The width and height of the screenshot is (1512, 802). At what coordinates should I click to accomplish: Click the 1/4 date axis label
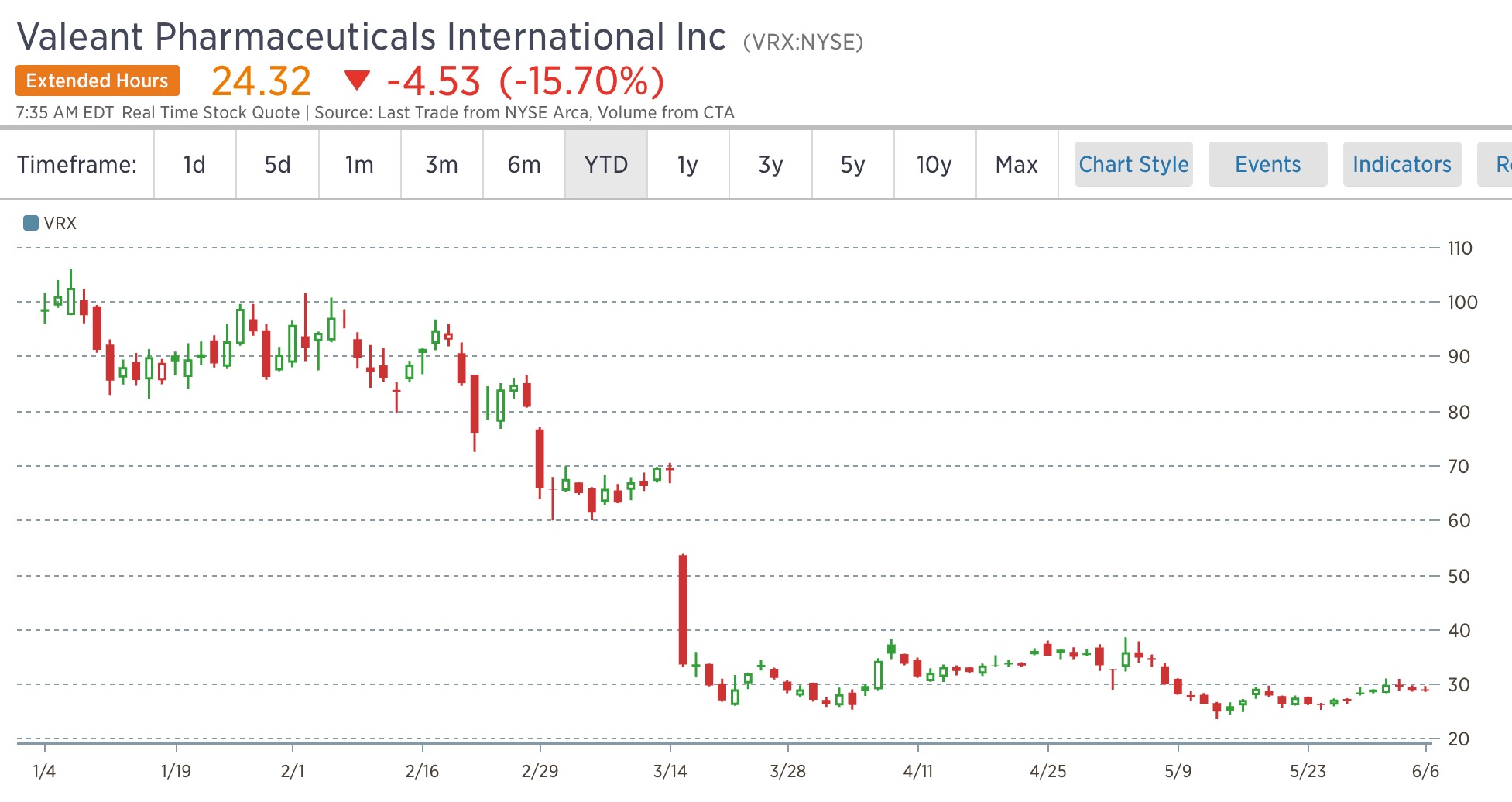click(44, 771)
